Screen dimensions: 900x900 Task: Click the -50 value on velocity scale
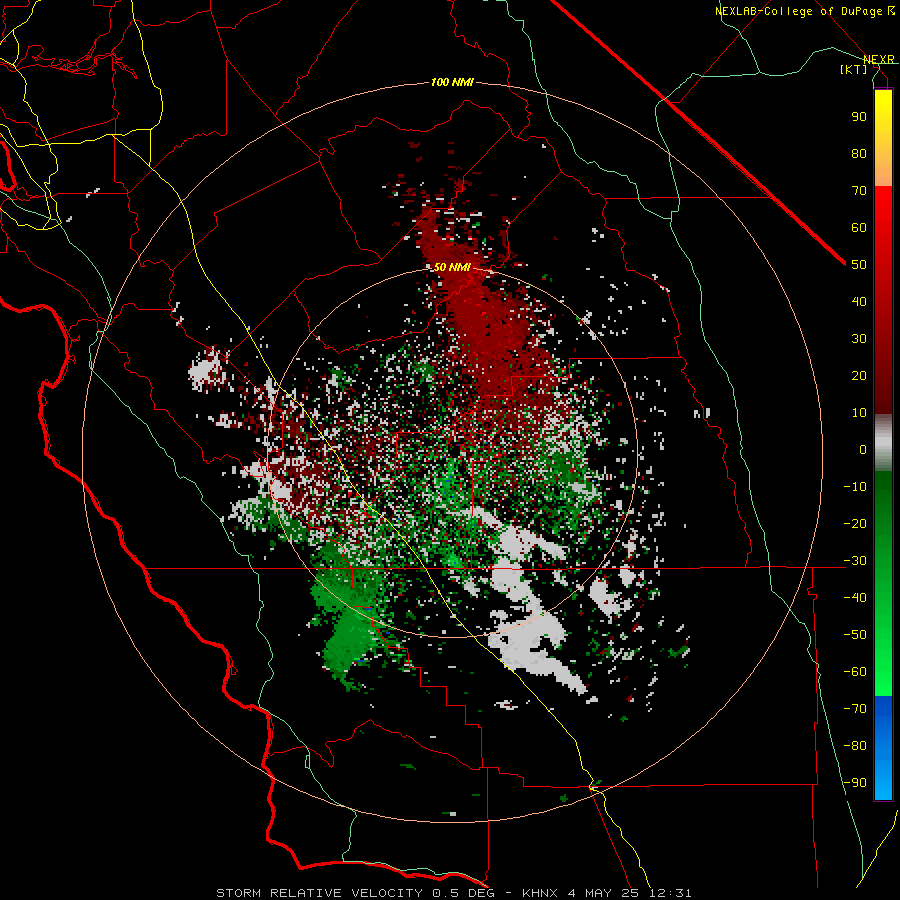pyautogui.click(x=855, y=635)
